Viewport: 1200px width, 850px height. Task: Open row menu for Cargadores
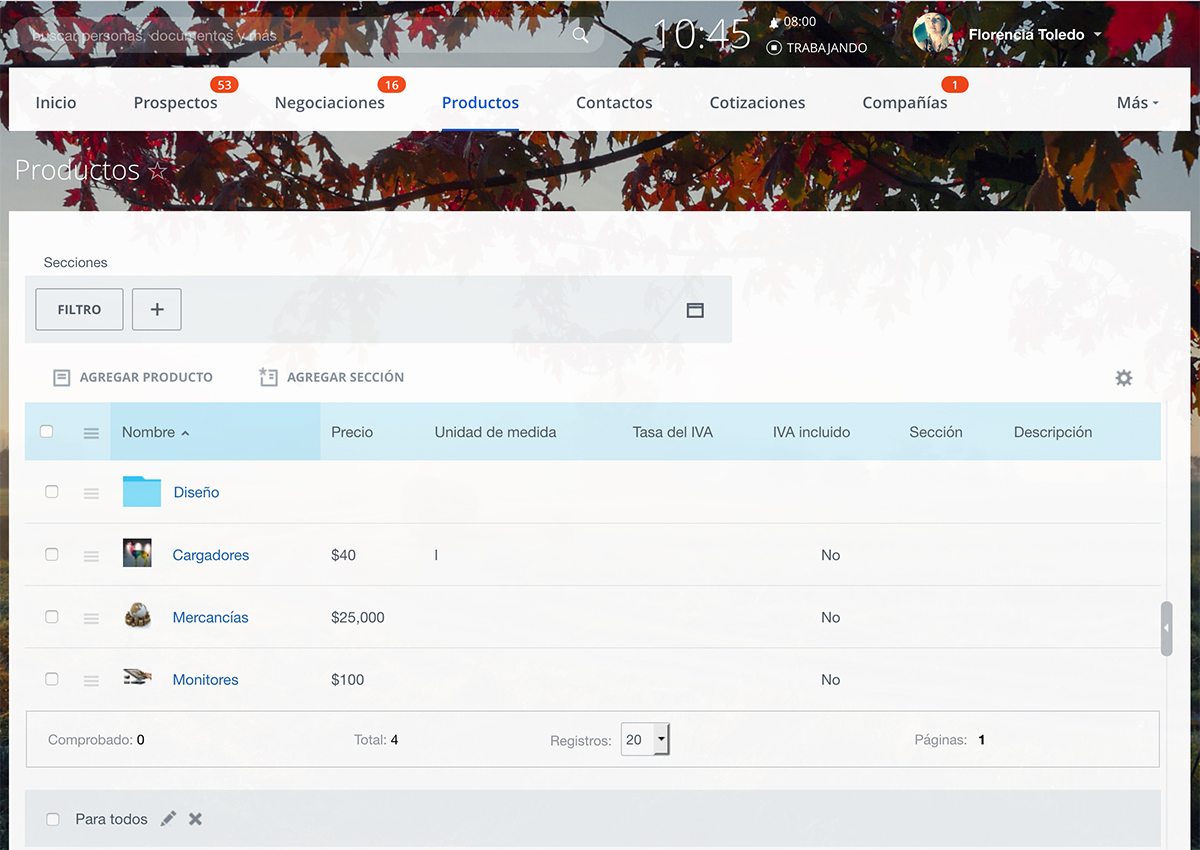click(91, 556)
